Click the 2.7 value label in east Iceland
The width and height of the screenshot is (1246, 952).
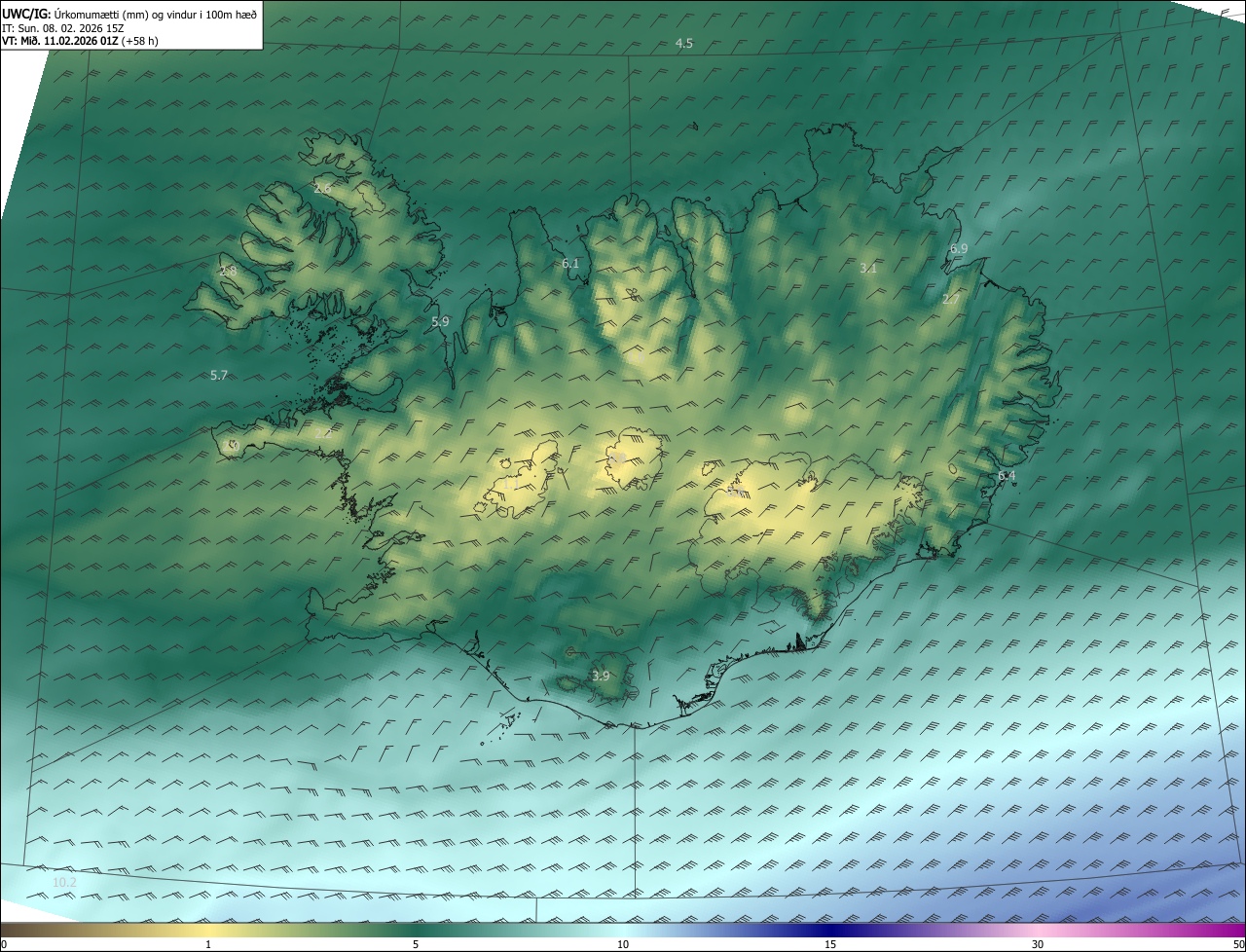(951, 299)
